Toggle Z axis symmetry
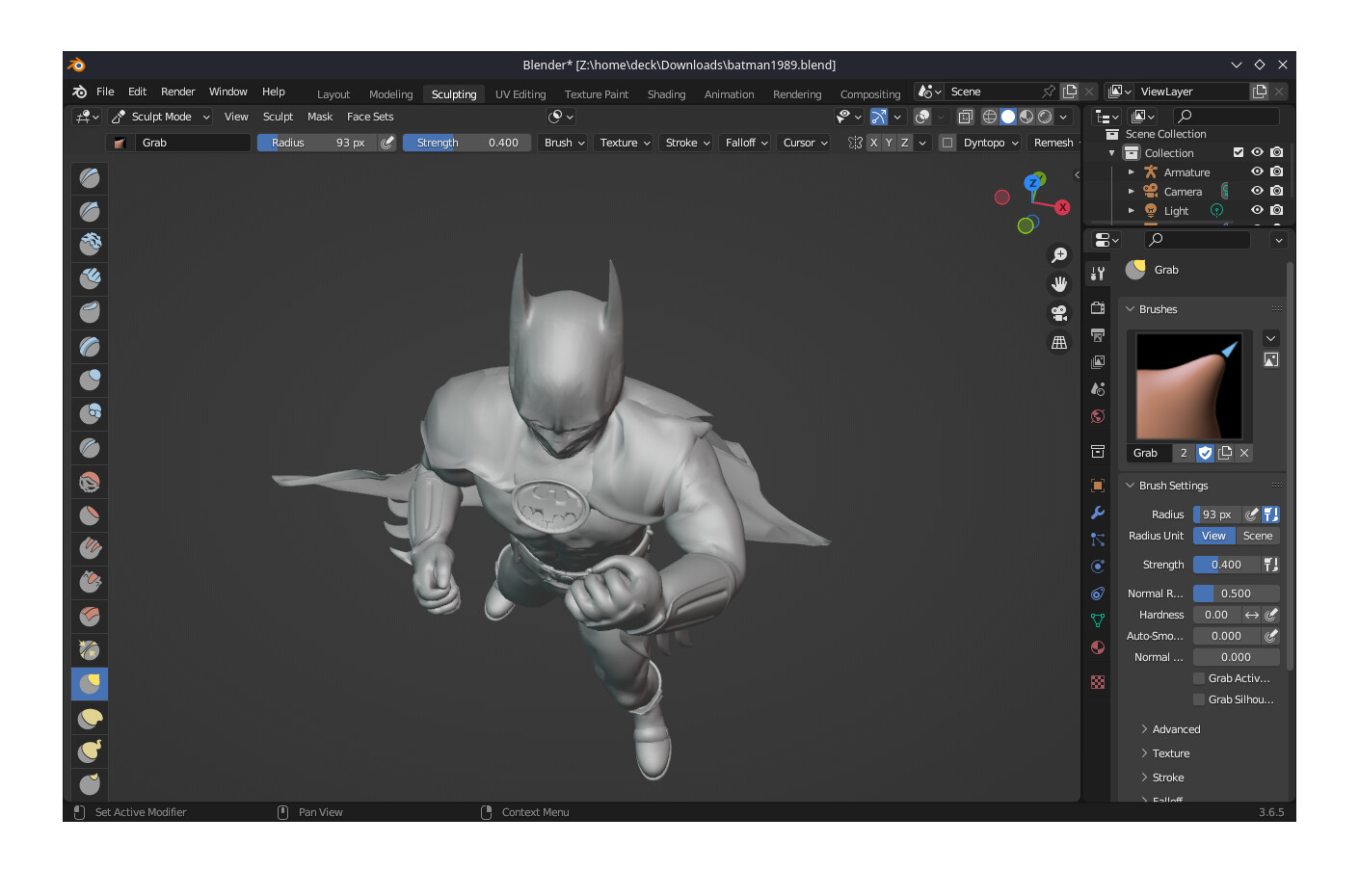Image resolution: width=1359 pixels, height=896 pixels. [x=904, y=143]
